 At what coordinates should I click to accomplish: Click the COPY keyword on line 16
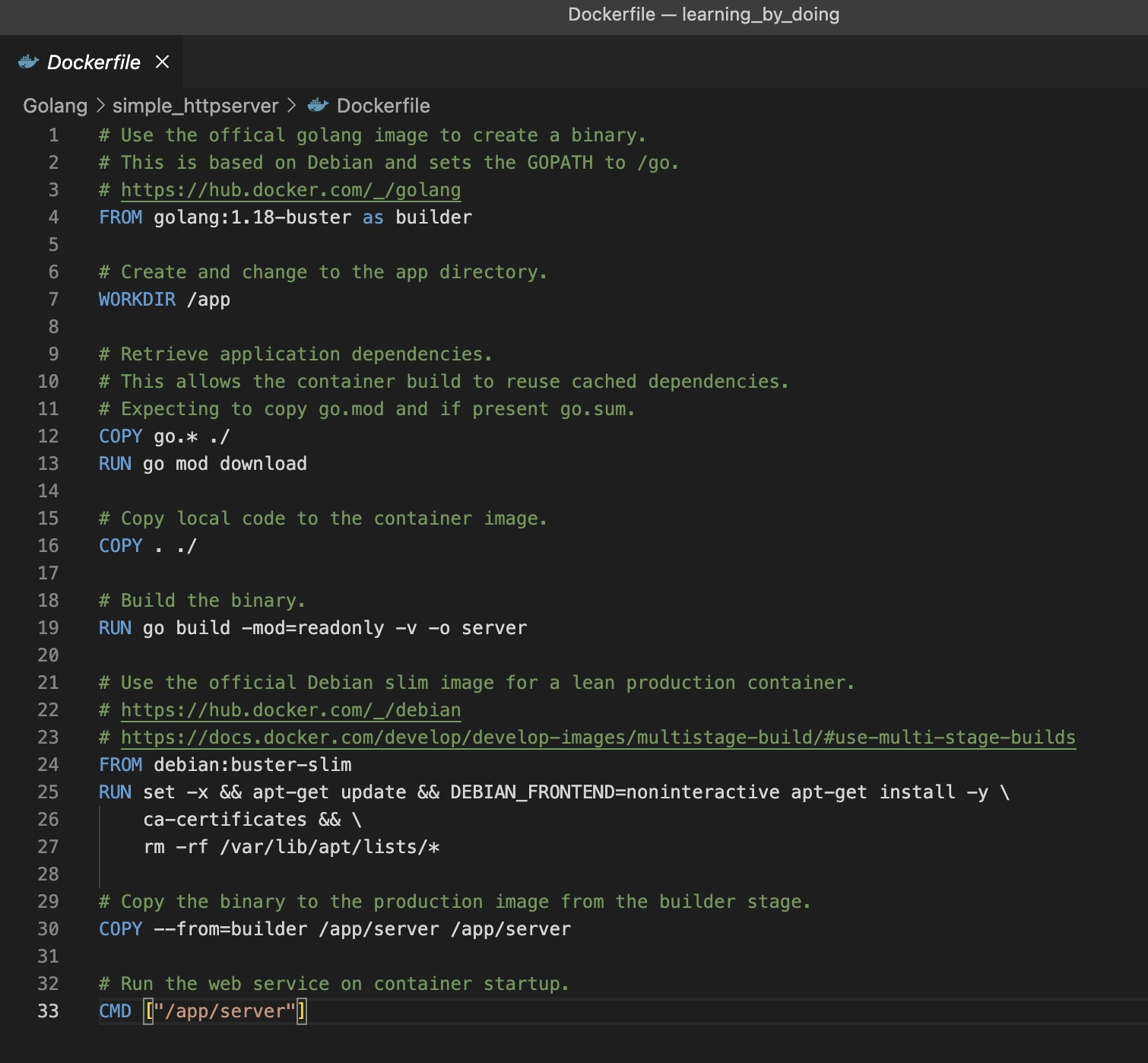121,546
